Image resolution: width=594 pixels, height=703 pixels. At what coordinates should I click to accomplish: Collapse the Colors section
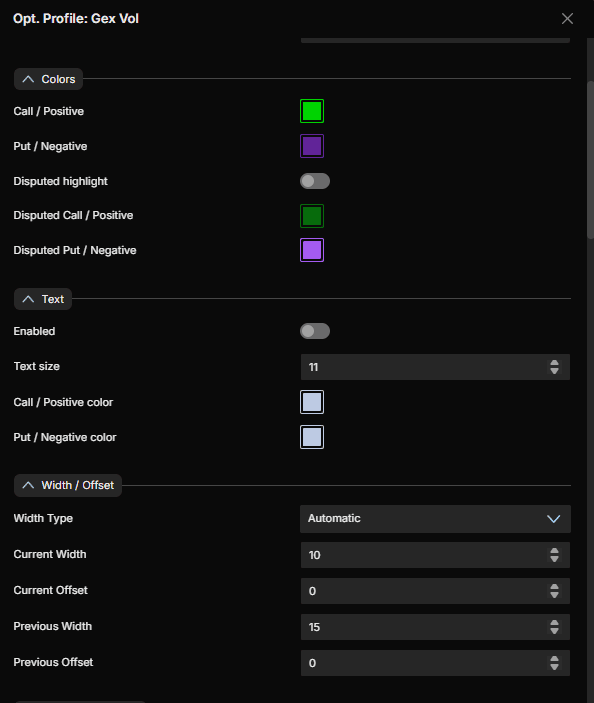(x=48, y=79)
